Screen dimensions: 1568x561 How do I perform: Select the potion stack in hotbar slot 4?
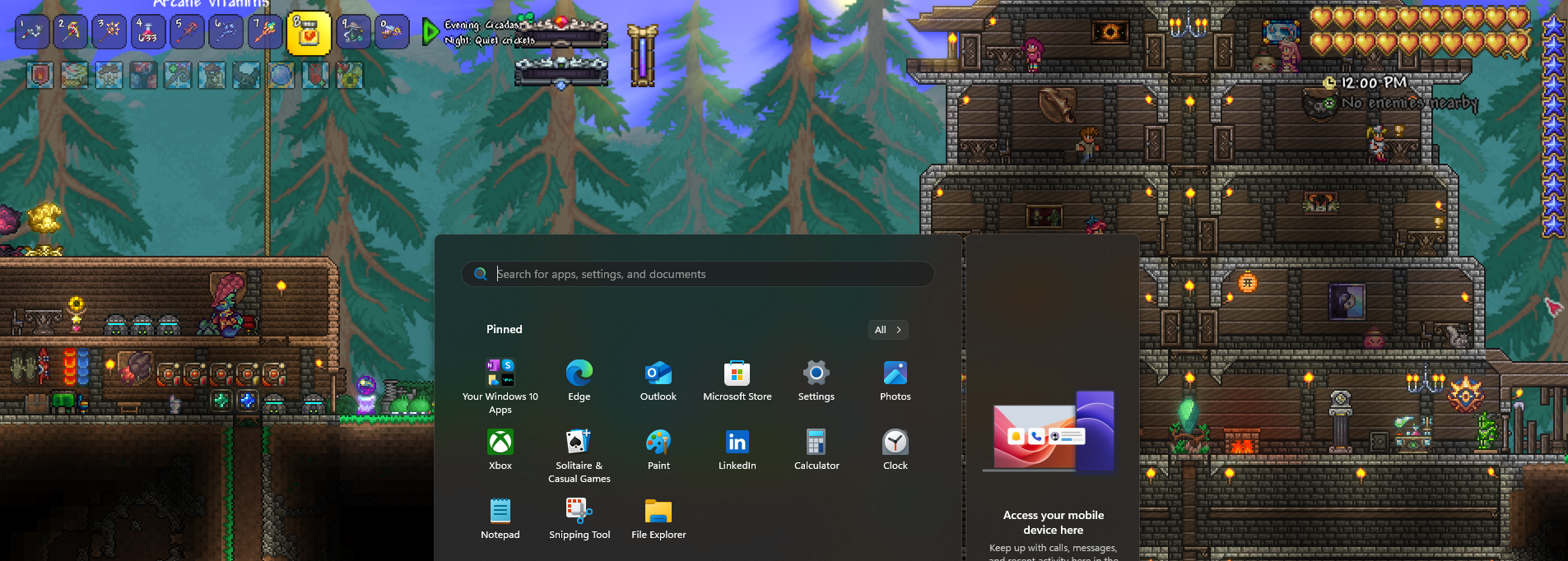point(147,33)
